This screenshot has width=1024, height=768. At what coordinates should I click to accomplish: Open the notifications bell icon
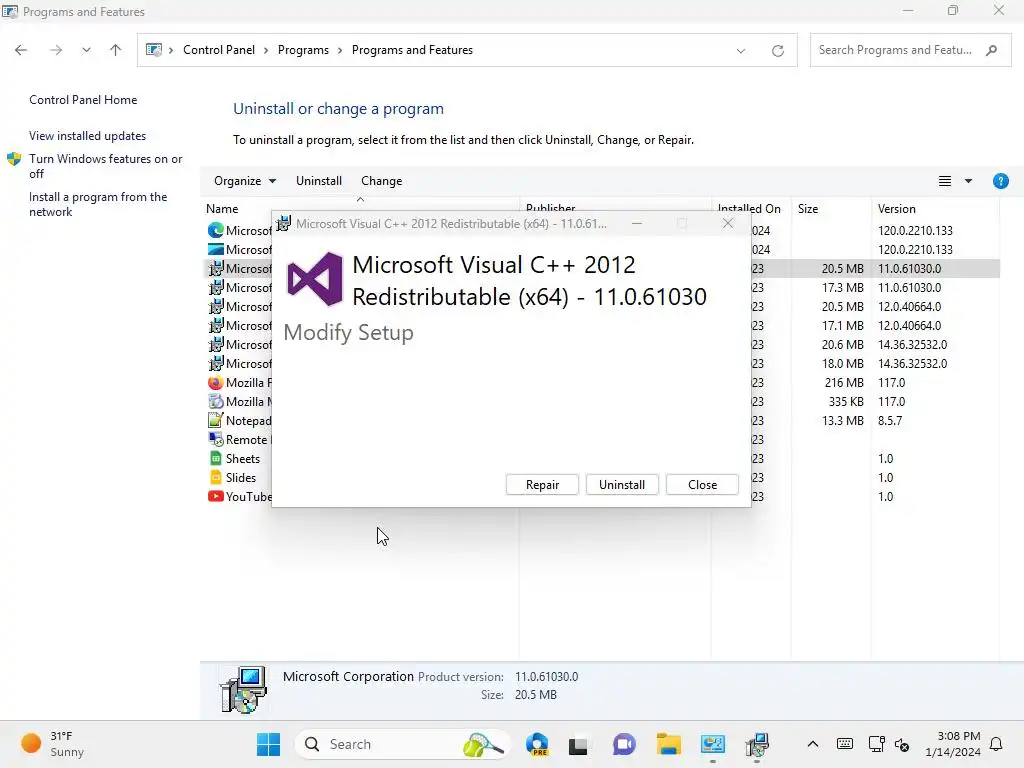tap(996, 744)
